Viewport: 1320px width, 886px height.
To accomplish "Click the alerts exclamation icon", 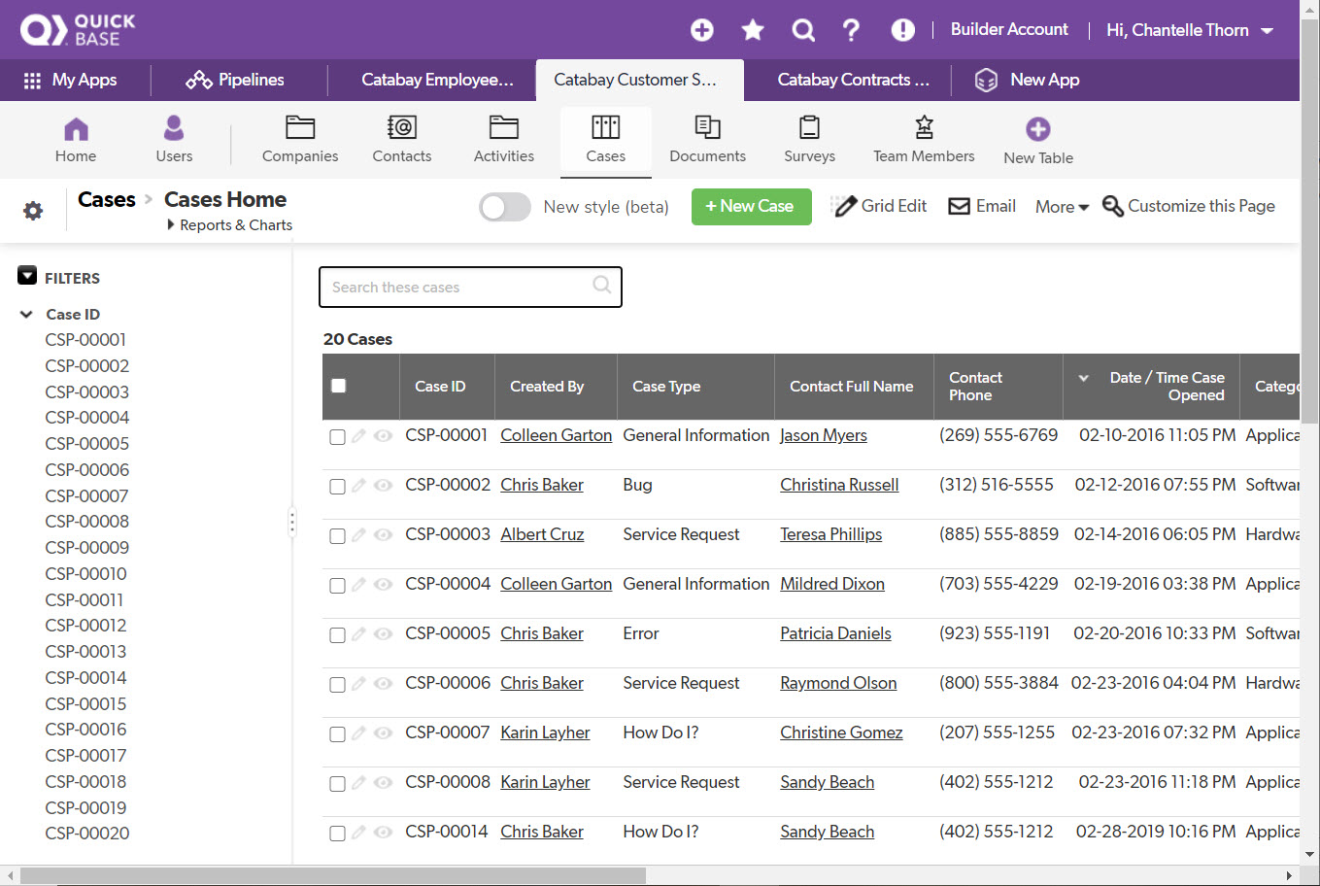I will click(x=902, y=30).
